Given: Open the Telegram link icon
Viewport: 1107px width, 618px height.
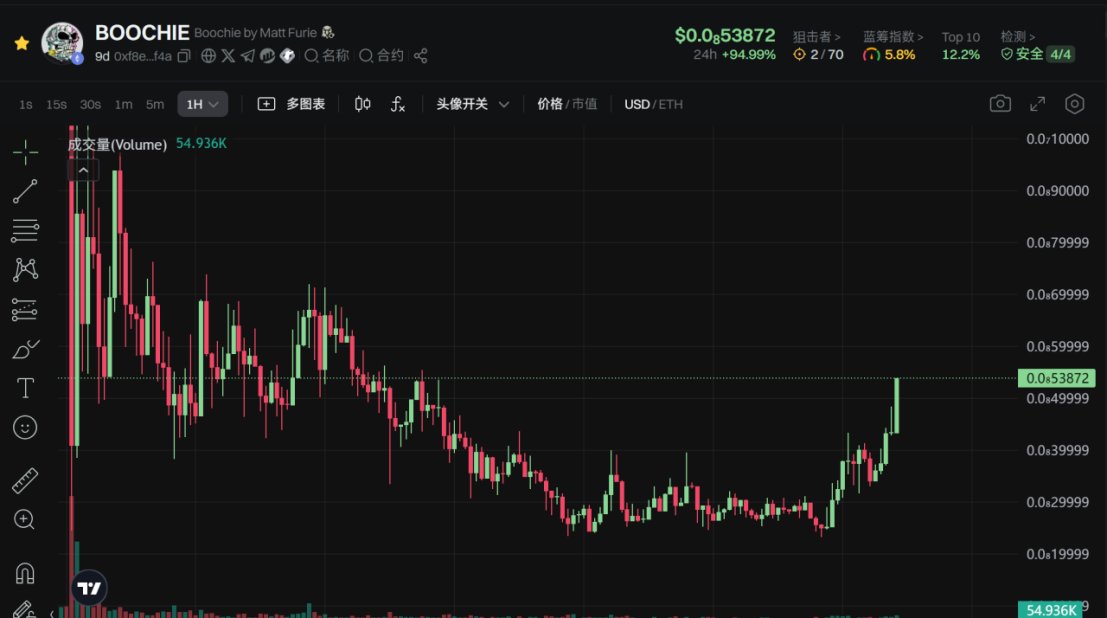Looking at the screenshot, I should 248,56.
